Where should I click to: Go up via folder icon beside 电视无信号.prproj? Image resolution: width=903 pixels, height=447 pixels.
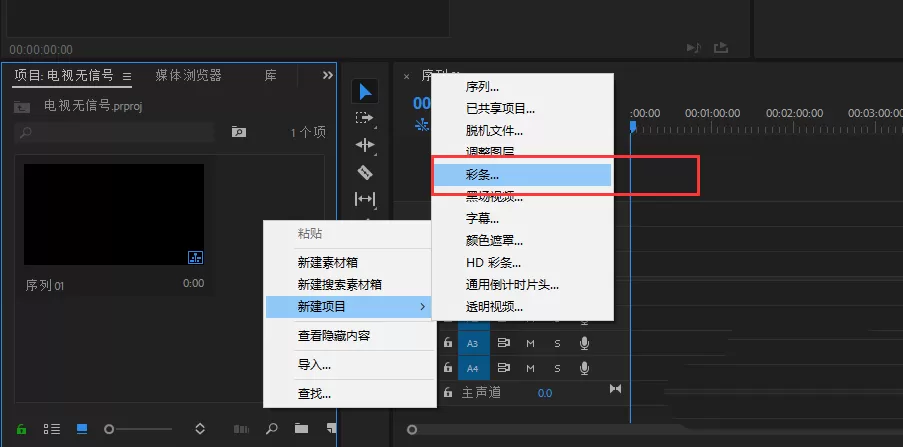(22, 107)
